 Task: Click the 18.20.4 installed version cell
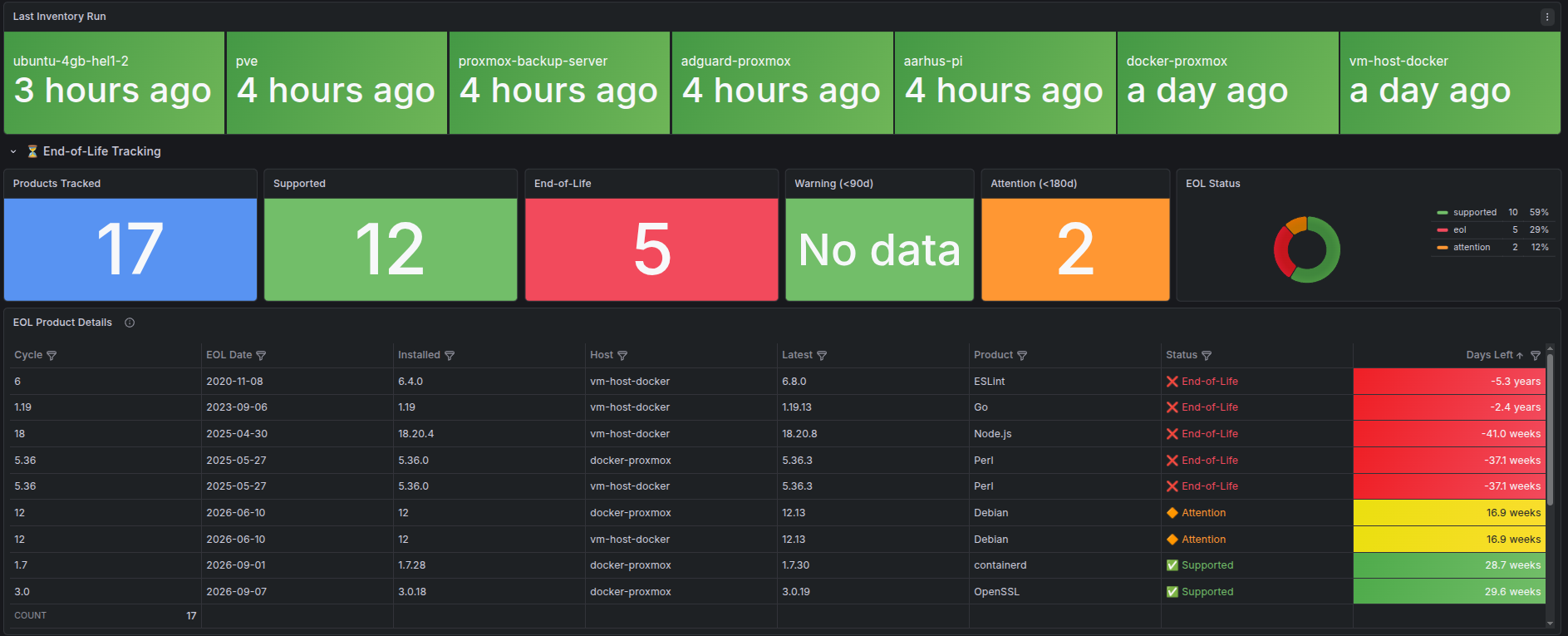pyautogui.click(x=489, y=434)
